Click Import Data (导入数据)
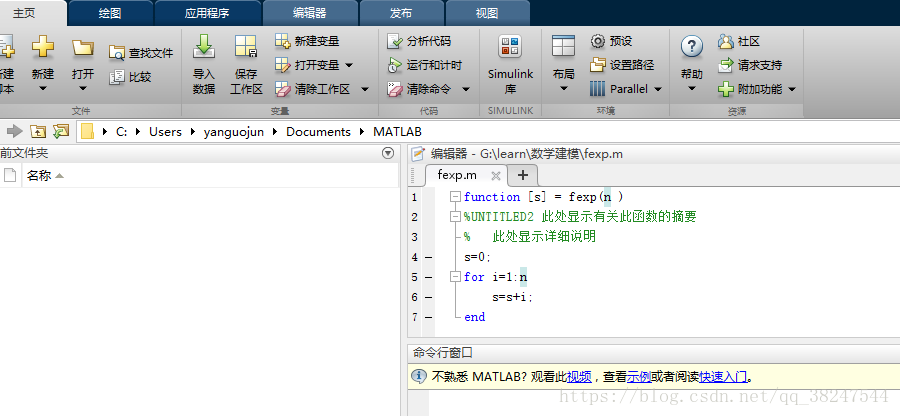900x416 pixels. point(204,64)
